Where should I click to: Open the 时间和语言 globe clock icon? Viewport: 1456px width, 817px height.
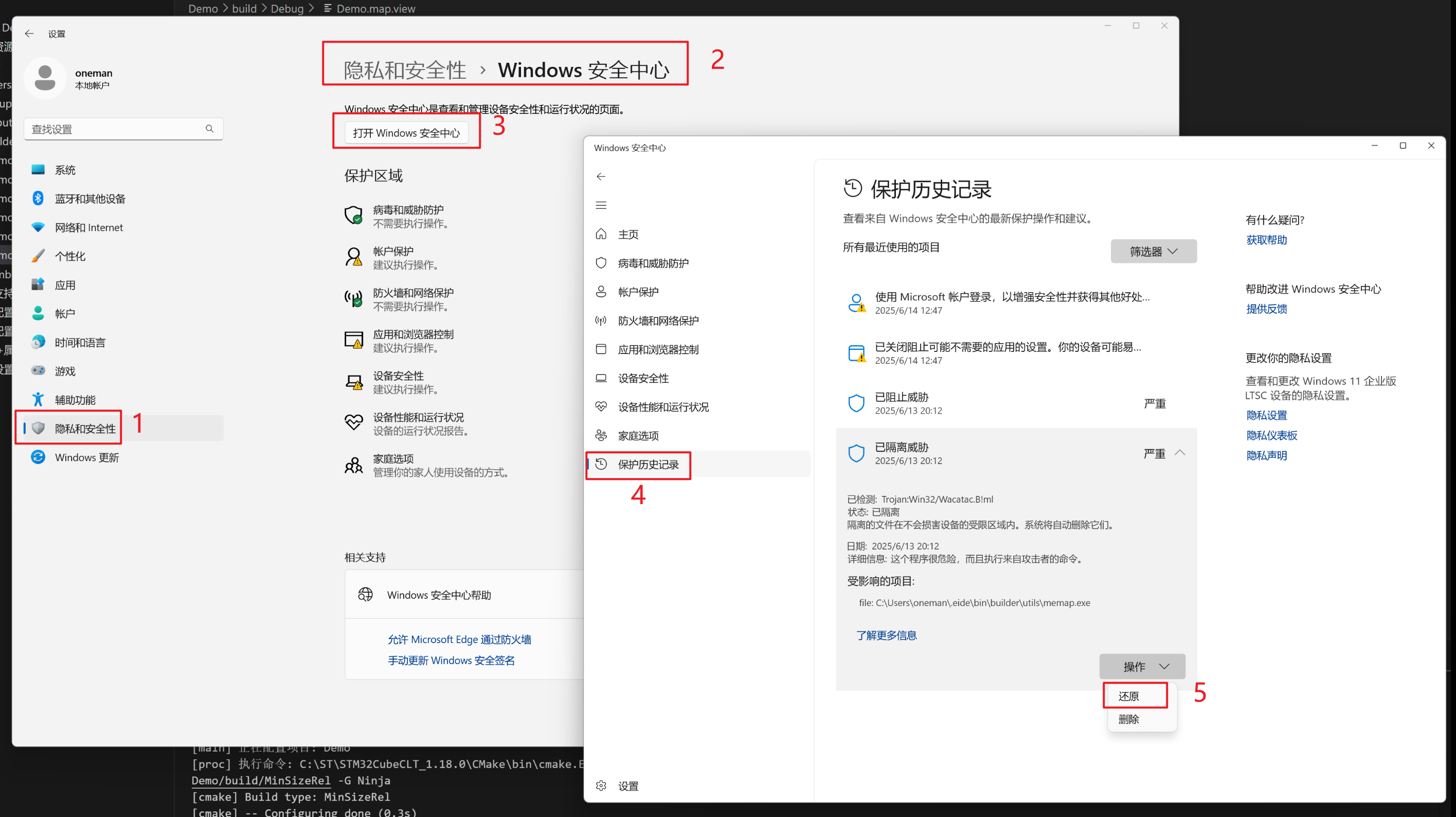(x=38, y=342)
